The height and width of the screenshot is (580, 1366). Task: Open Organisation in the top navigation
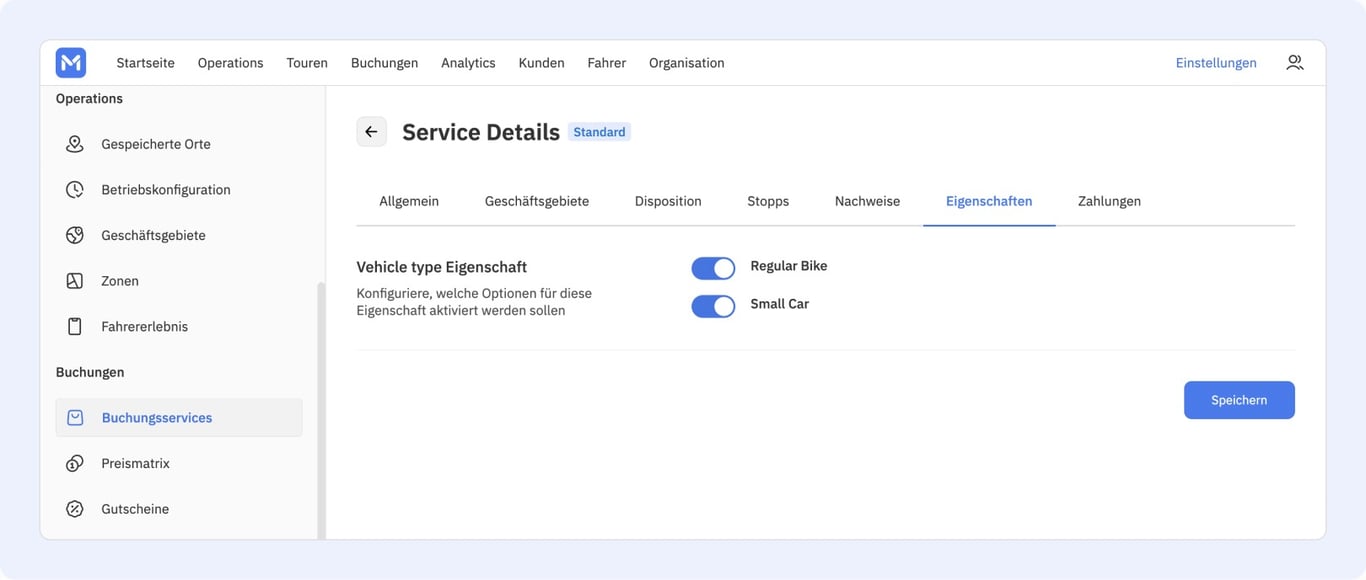[x=686, y=63]
